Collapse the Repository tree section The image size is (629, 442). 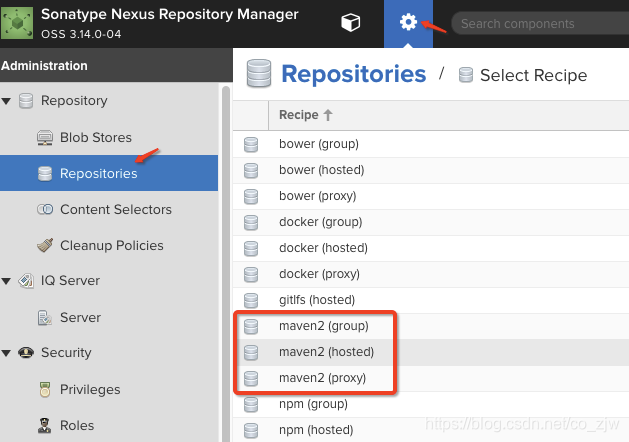click(x=6, y=101)
